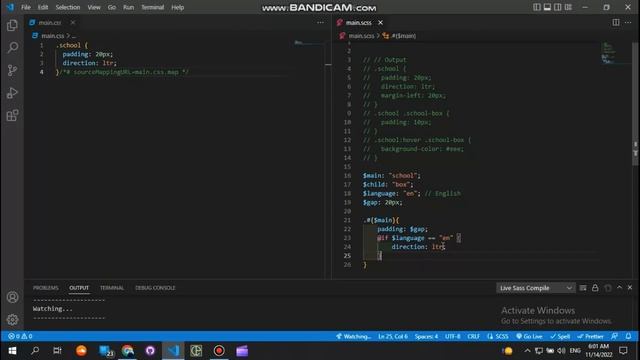
Task: Click the Watching status bar button
Action: 353,336
